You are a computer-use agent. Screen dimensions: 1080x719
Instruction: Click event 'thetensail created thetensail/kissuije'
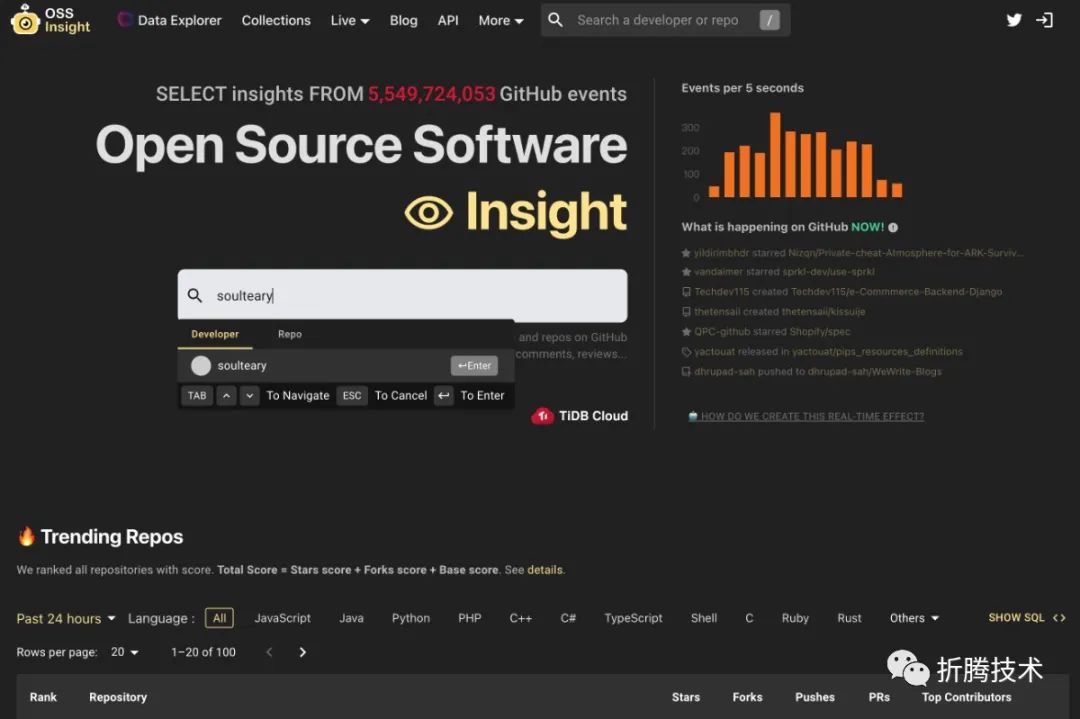click(x=773, y=312)
